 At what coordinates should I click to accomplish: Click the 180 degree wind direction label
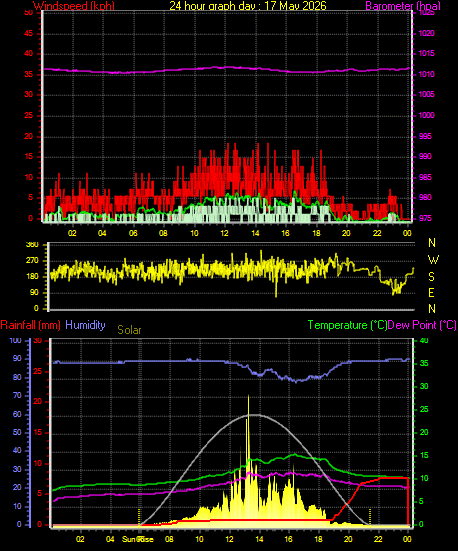pyautogui.click(x=32, y=277)
